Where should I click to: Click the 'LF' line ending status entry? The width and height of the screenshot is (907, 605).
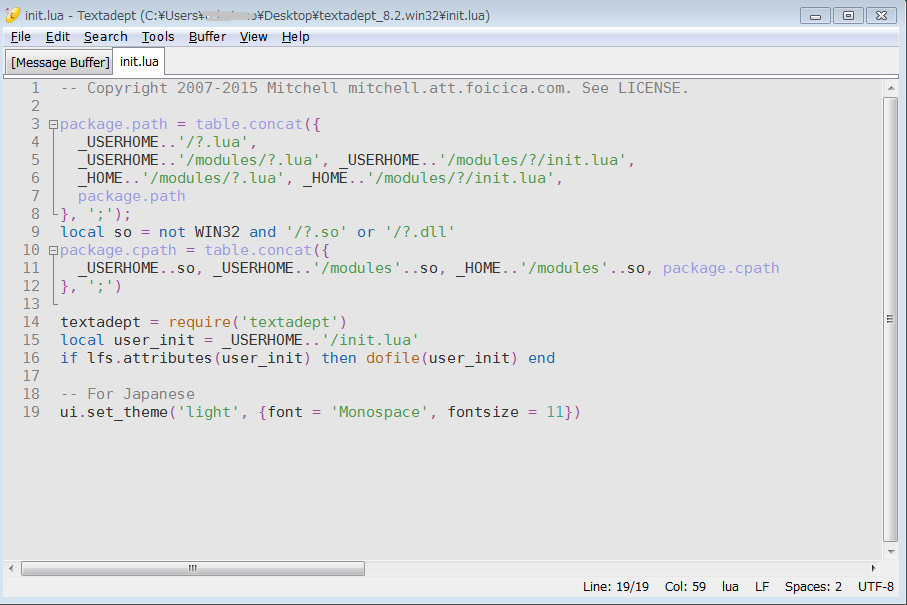tap(762, 586)
